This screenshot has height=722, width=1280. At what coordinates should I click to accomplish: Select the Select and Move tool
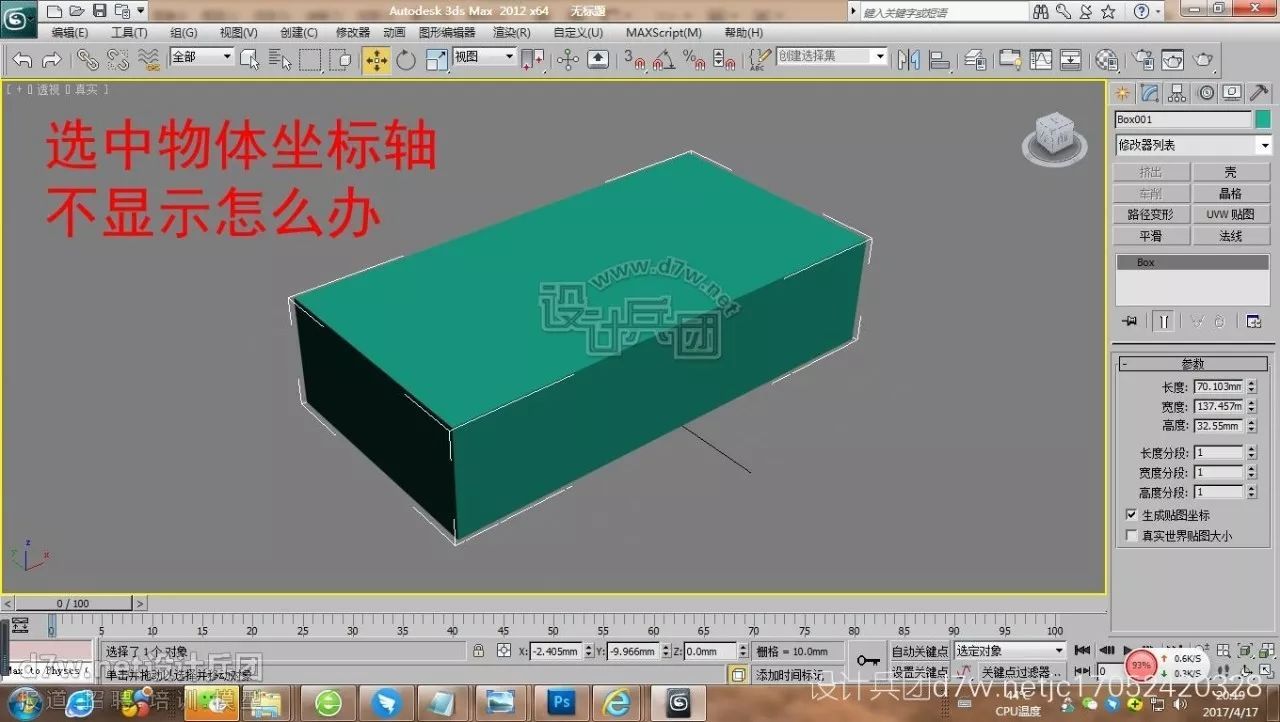coord(375,58)
